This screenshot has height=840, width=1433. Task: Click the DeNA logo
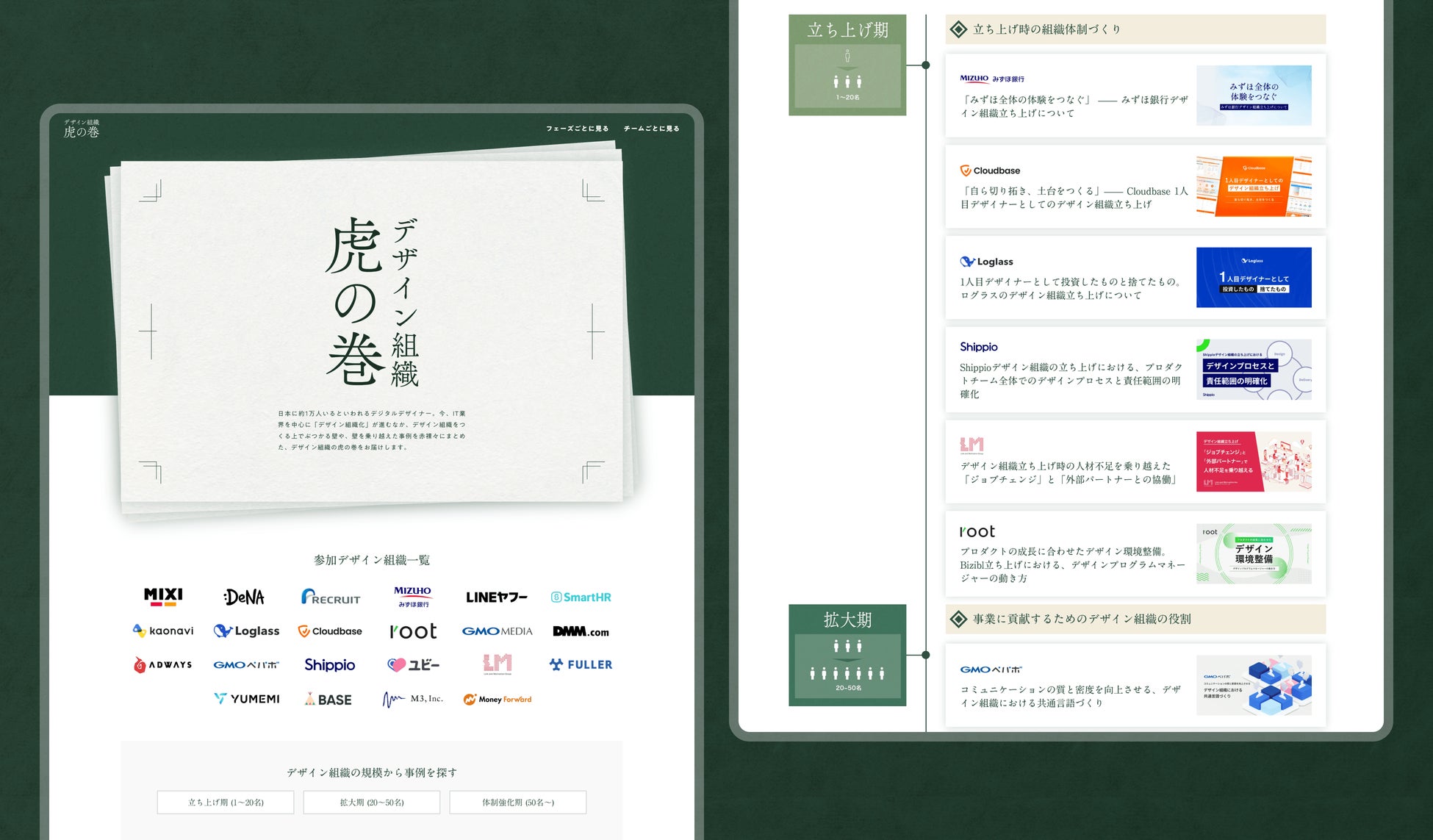pyautogui.click(x=245, y=597)
